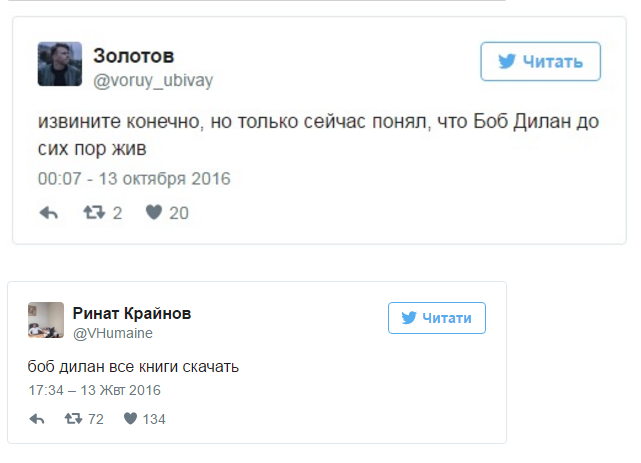This screenshot has height=463, width=641.
Task: Reply to Ринат Крайнов's tweet
Action: tap(37, 419)
